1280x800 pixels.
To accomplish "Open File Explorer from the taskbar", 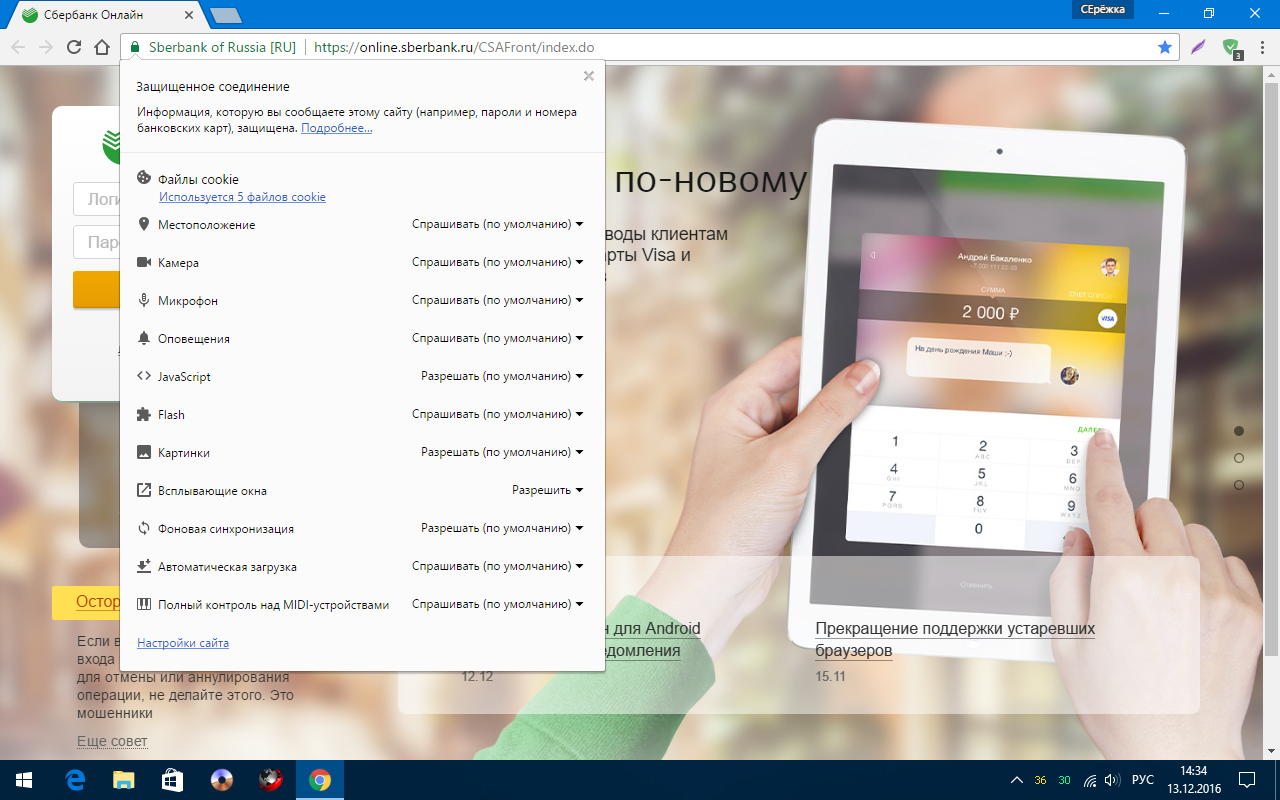I will (x=123, y=780).
